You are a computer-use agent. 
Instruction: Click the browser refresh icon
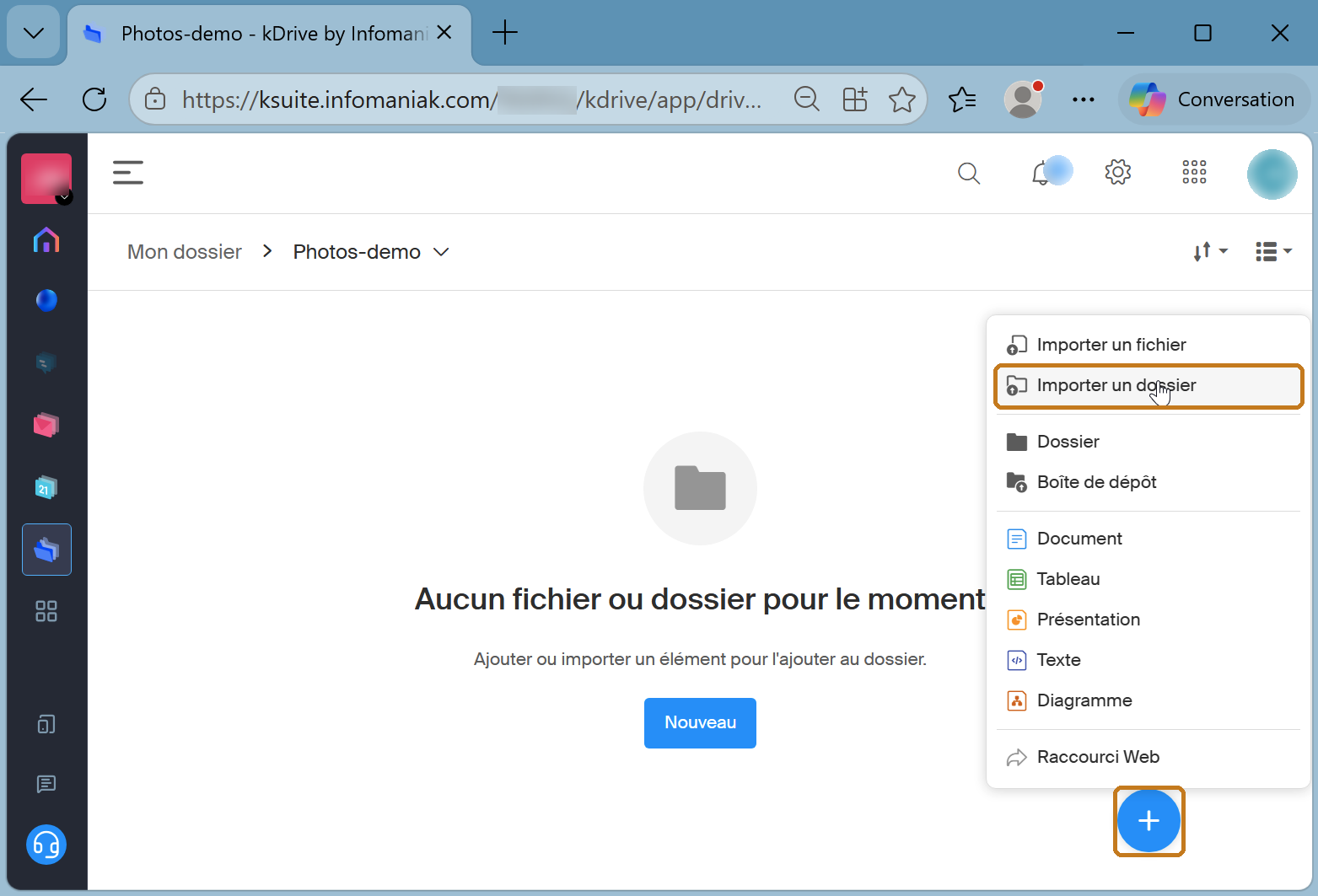point(94,99)
